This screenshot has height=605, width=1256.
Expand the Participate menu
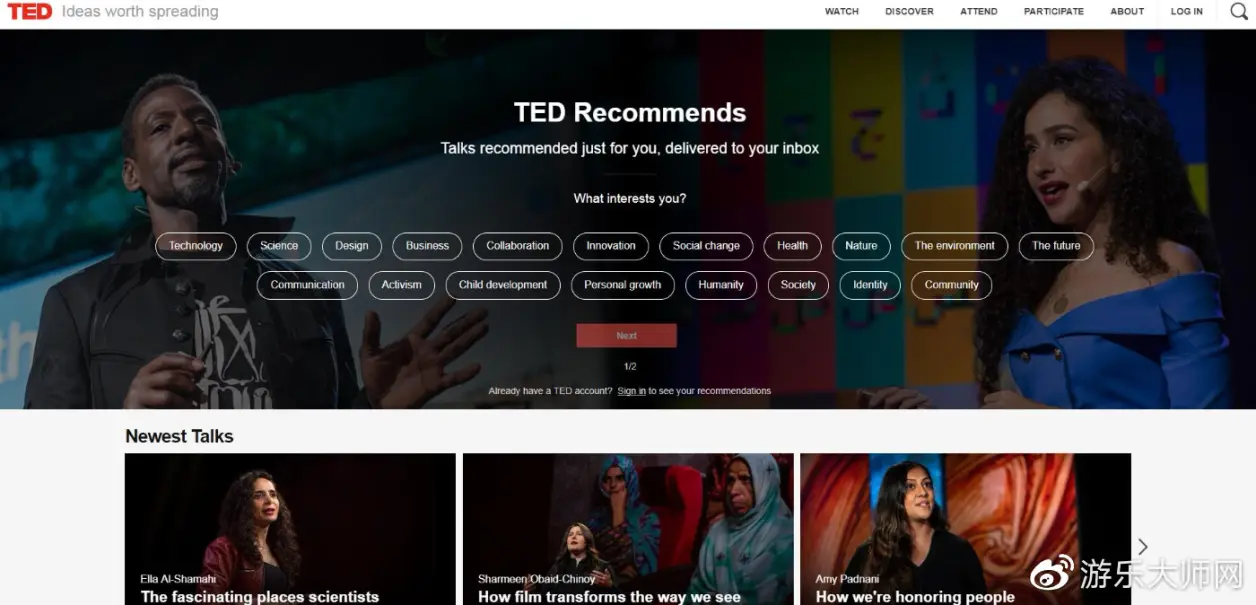[x=1054, y=12]
